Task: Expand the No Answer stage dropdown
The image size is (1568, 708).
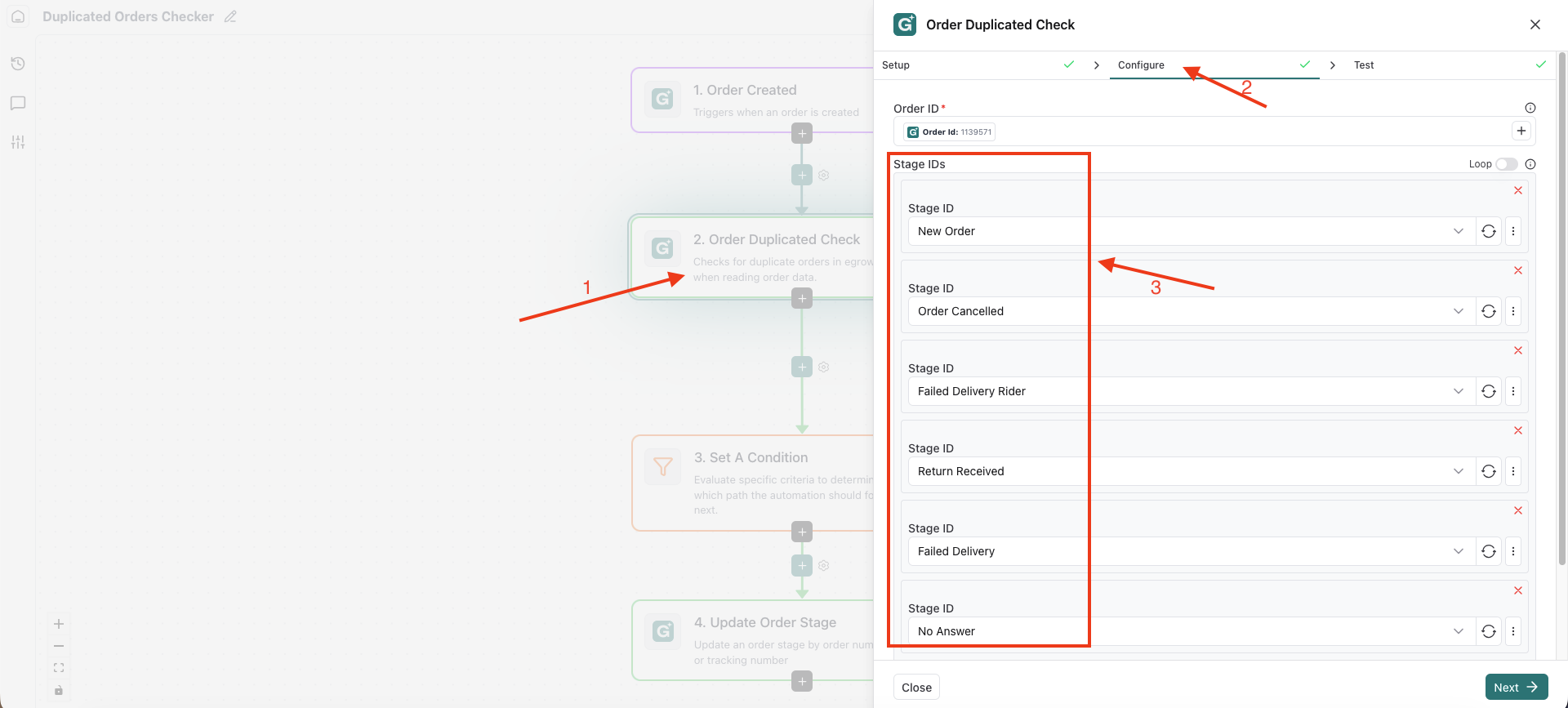Action: click(x=1459, y=631)
